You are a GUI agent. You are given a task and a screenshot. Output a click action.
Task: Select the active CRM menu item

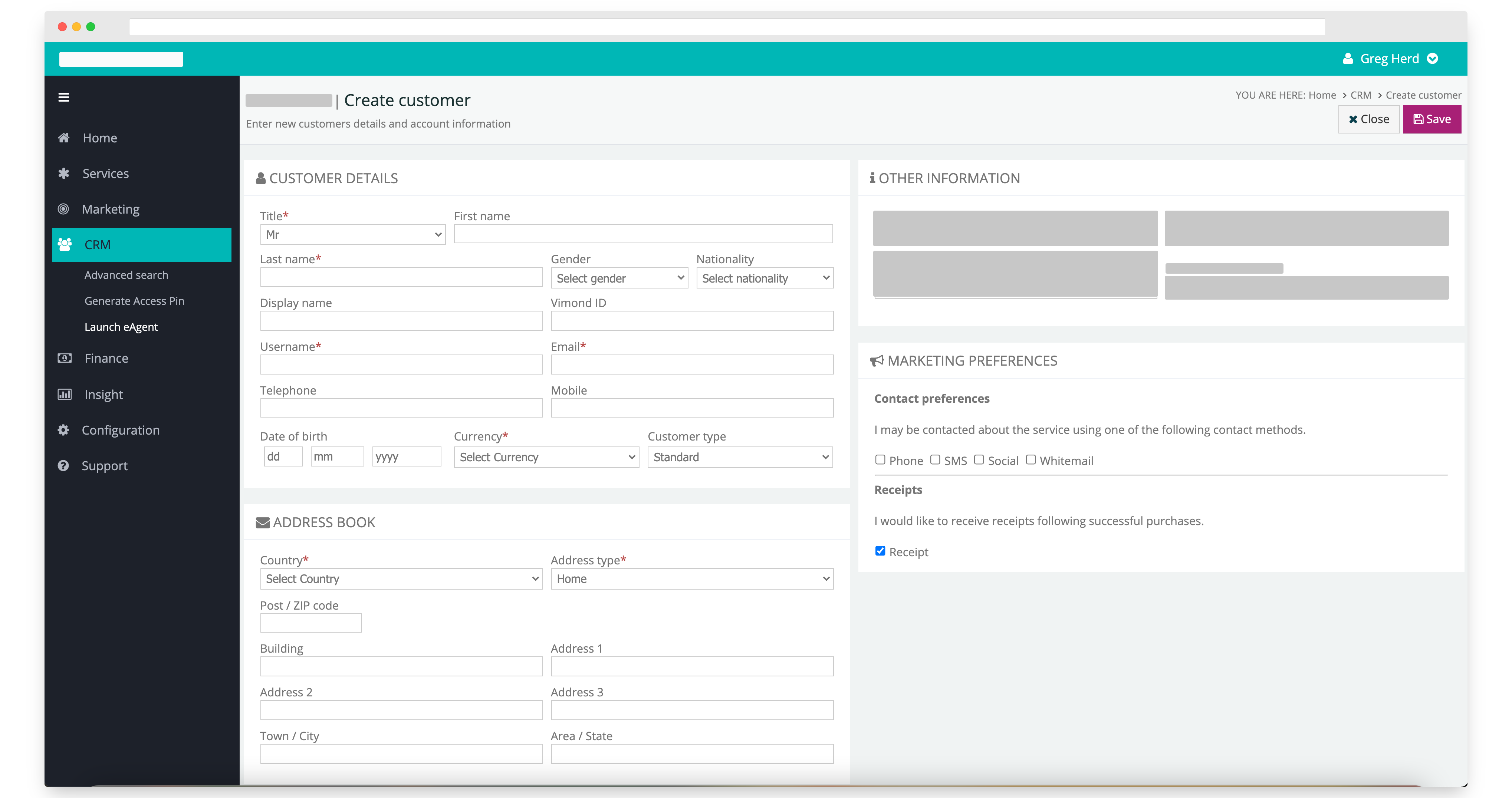point(141,245)
